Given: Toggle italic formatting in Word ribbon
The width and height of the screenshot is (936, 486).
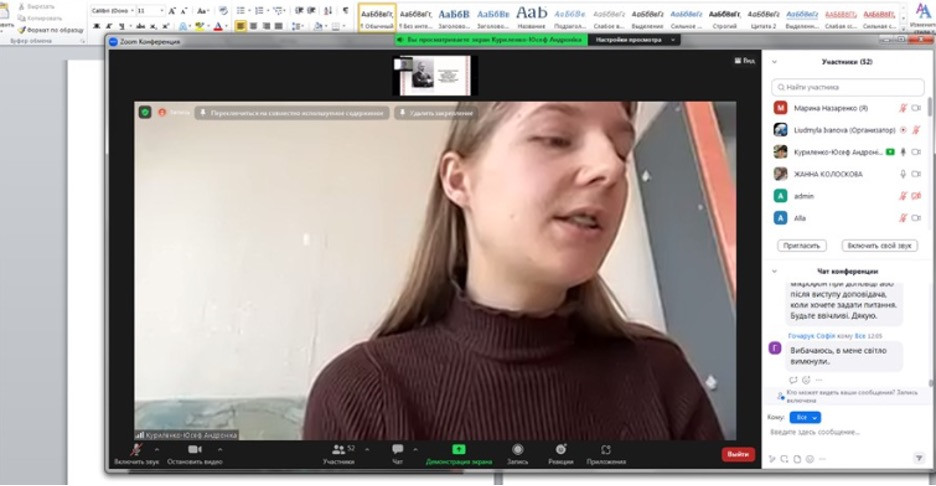Looking at the screenshot, I should [109, 26].
